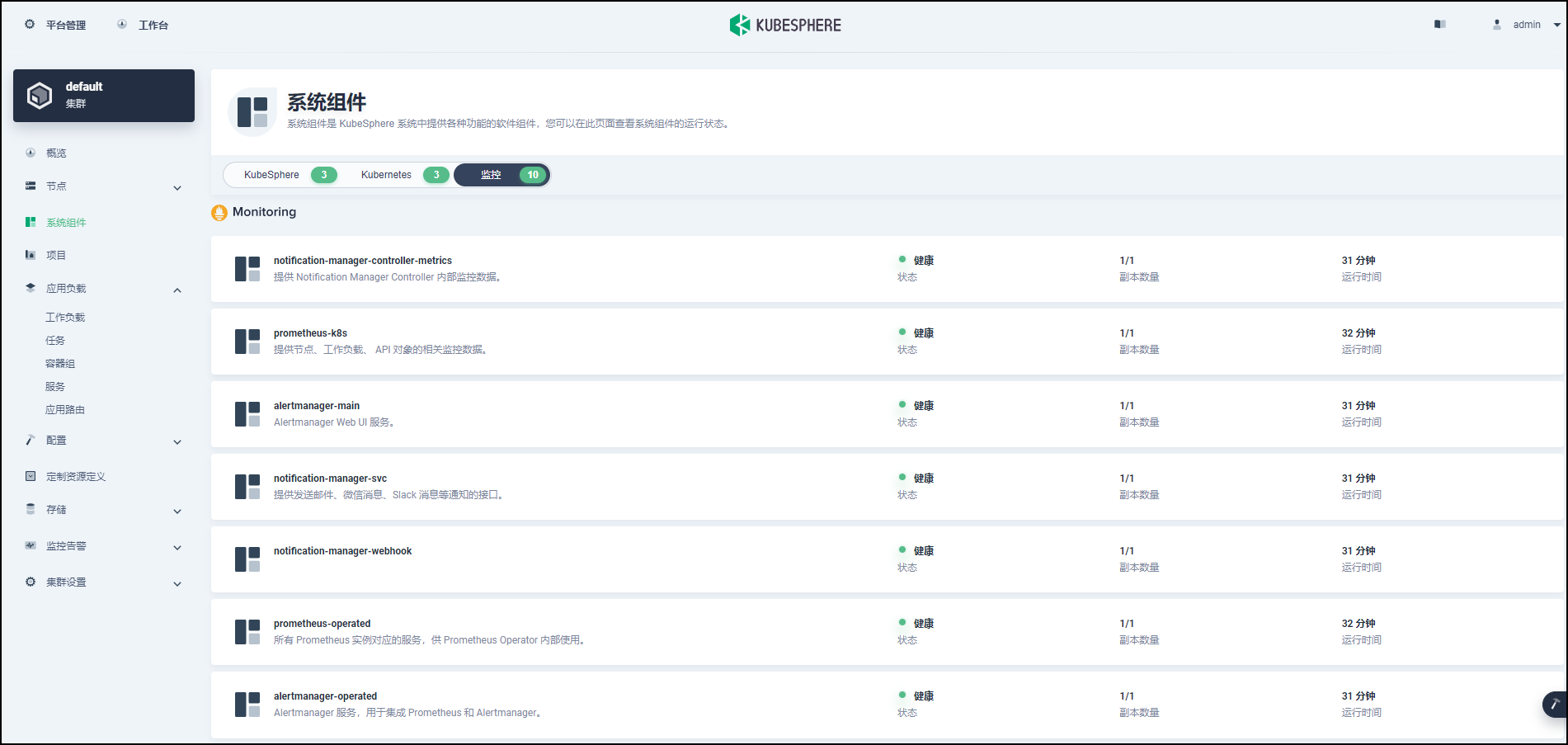1568x745 pixels.
Task: Click the 系统组件 page header icon
Action: click(x=252, y=111)
